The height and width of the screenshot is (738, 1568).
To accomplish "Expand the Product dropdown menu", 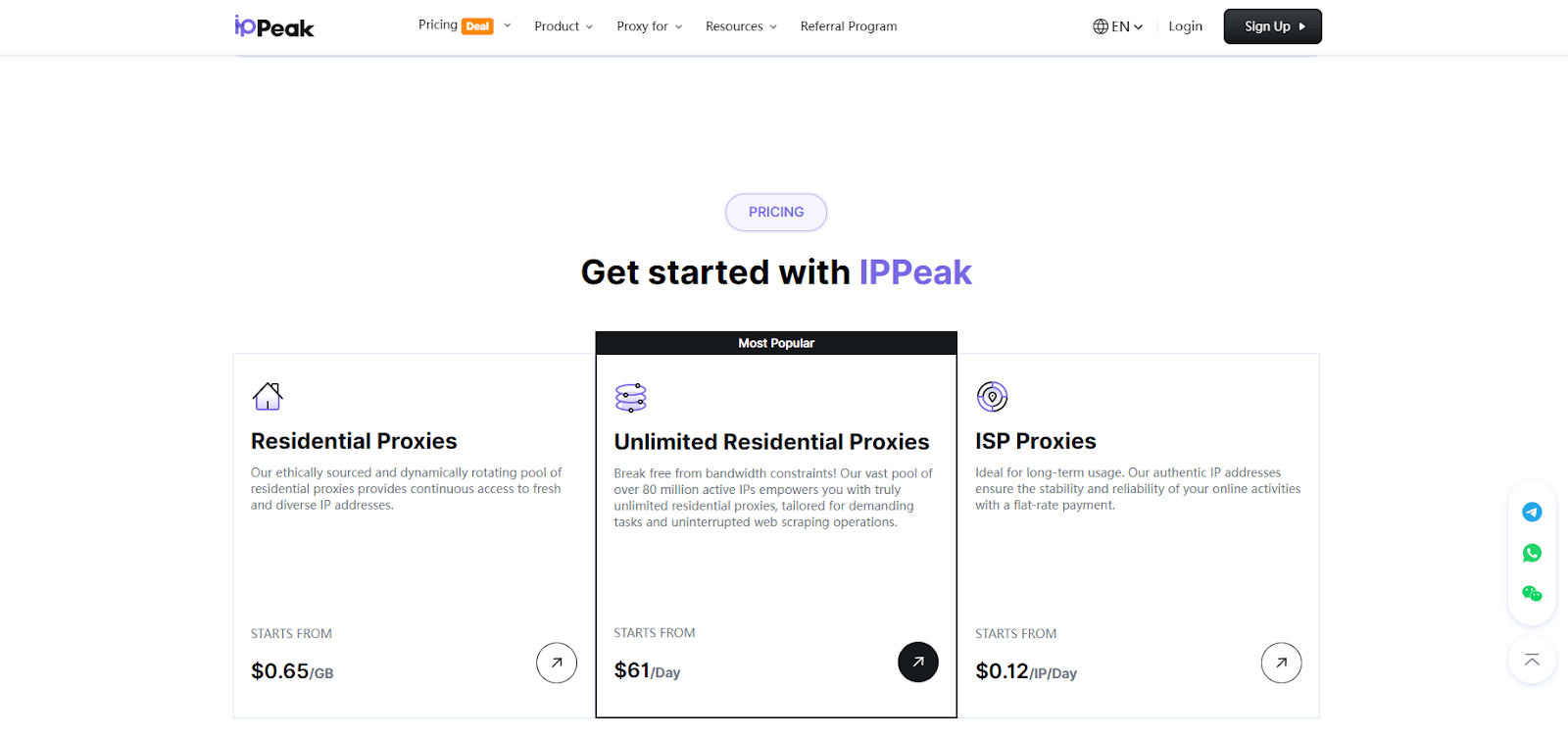I will point(563,26).
